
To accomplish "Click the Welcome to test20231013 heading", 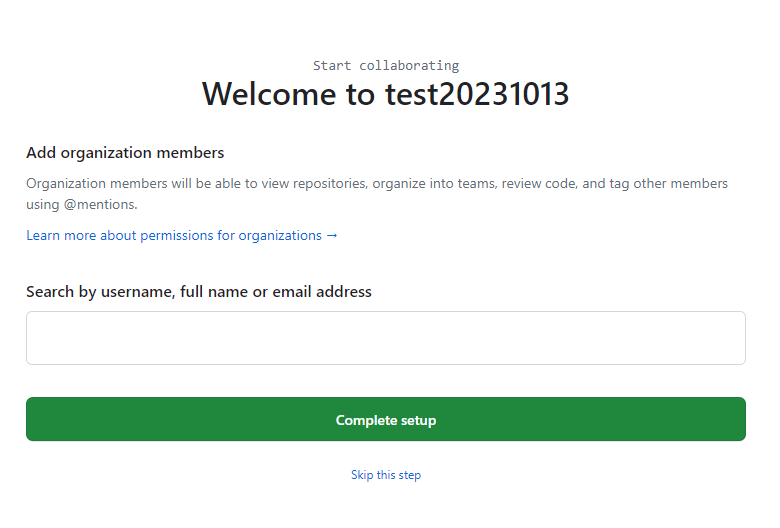I will click(386, 94).
